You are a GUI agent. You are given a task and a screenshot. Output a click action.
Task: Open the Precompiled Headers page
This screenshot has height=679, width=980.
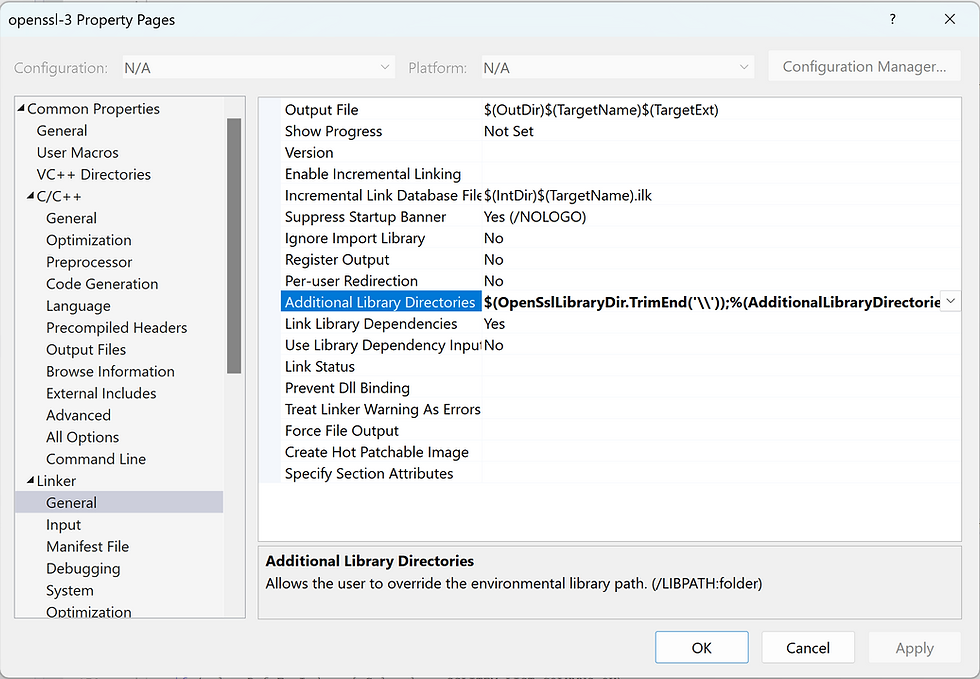click(116, 327)
